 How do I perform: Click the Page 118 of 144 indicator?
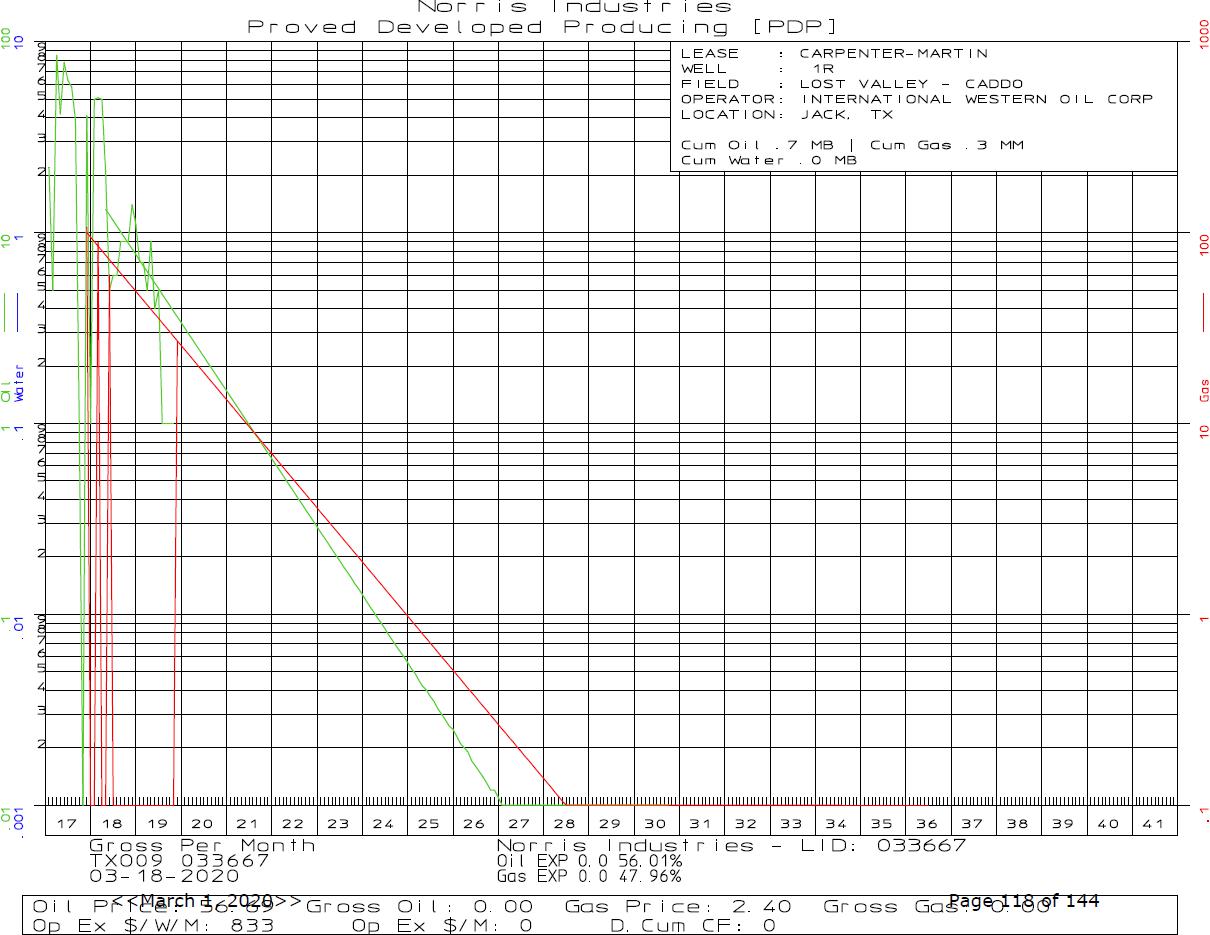tap(1023, 901)
